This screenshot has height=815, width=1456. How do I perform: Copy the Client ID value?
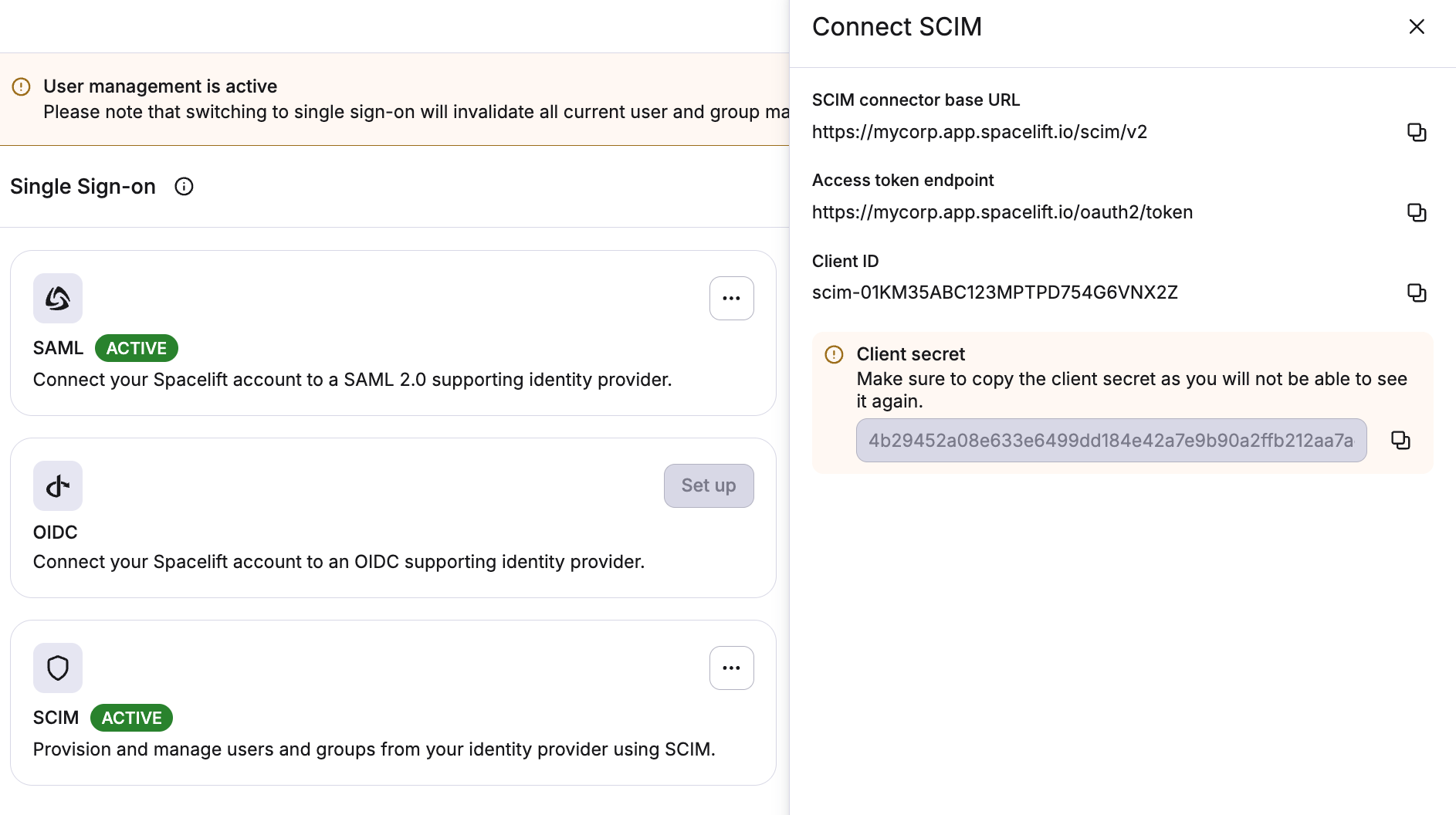pos(1417,293)
